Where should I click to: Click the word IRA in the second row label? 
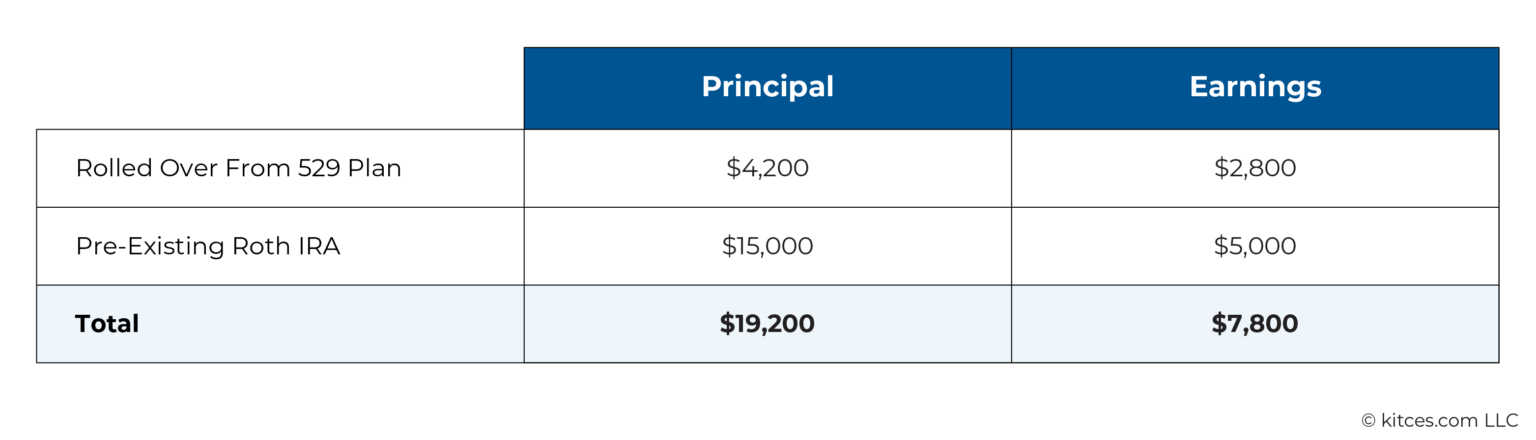coord(320,246)
